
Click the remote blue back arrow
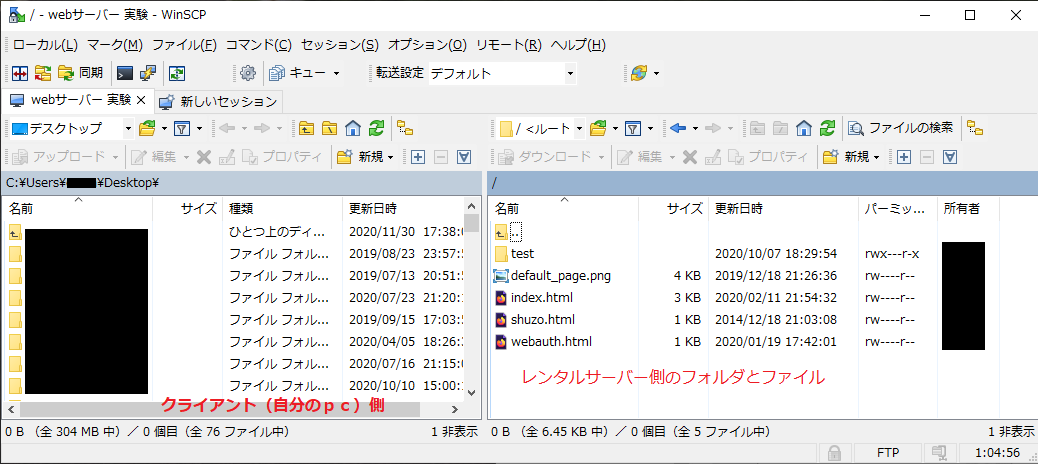pos(677,128)
